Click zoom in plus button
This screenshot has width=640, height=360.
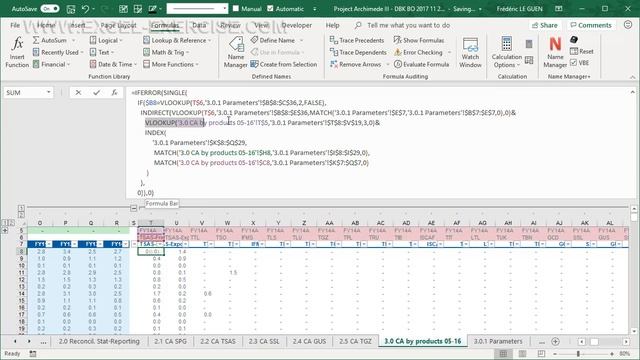(612, 353)
